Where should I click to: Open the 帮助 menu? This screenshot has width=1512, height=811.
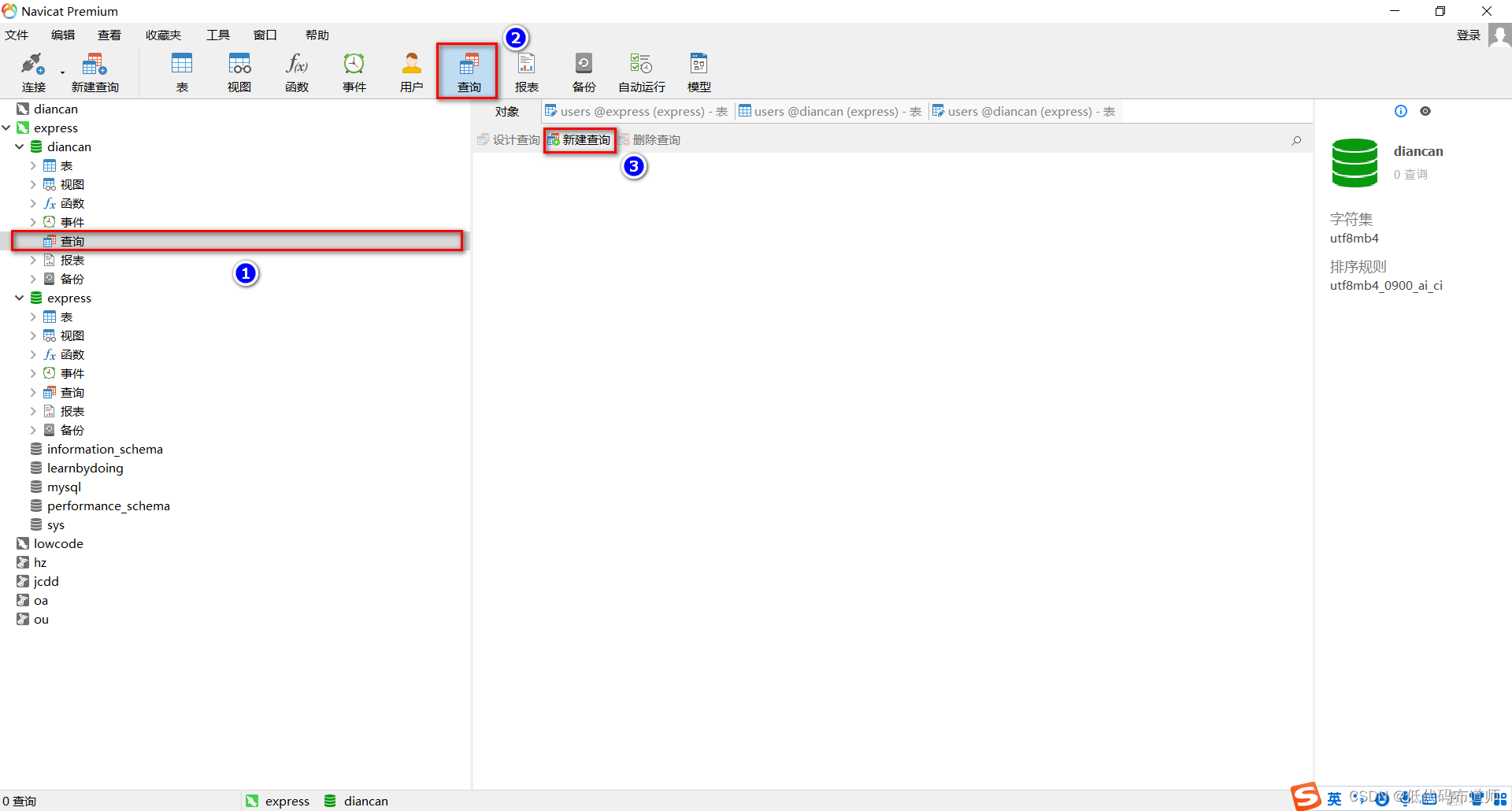click(x=317, y=35)
